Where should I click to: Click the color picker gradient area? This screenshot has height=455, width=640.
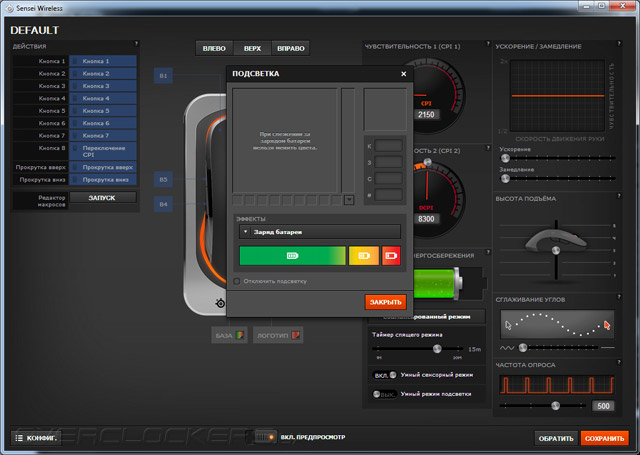click(285, 140)
